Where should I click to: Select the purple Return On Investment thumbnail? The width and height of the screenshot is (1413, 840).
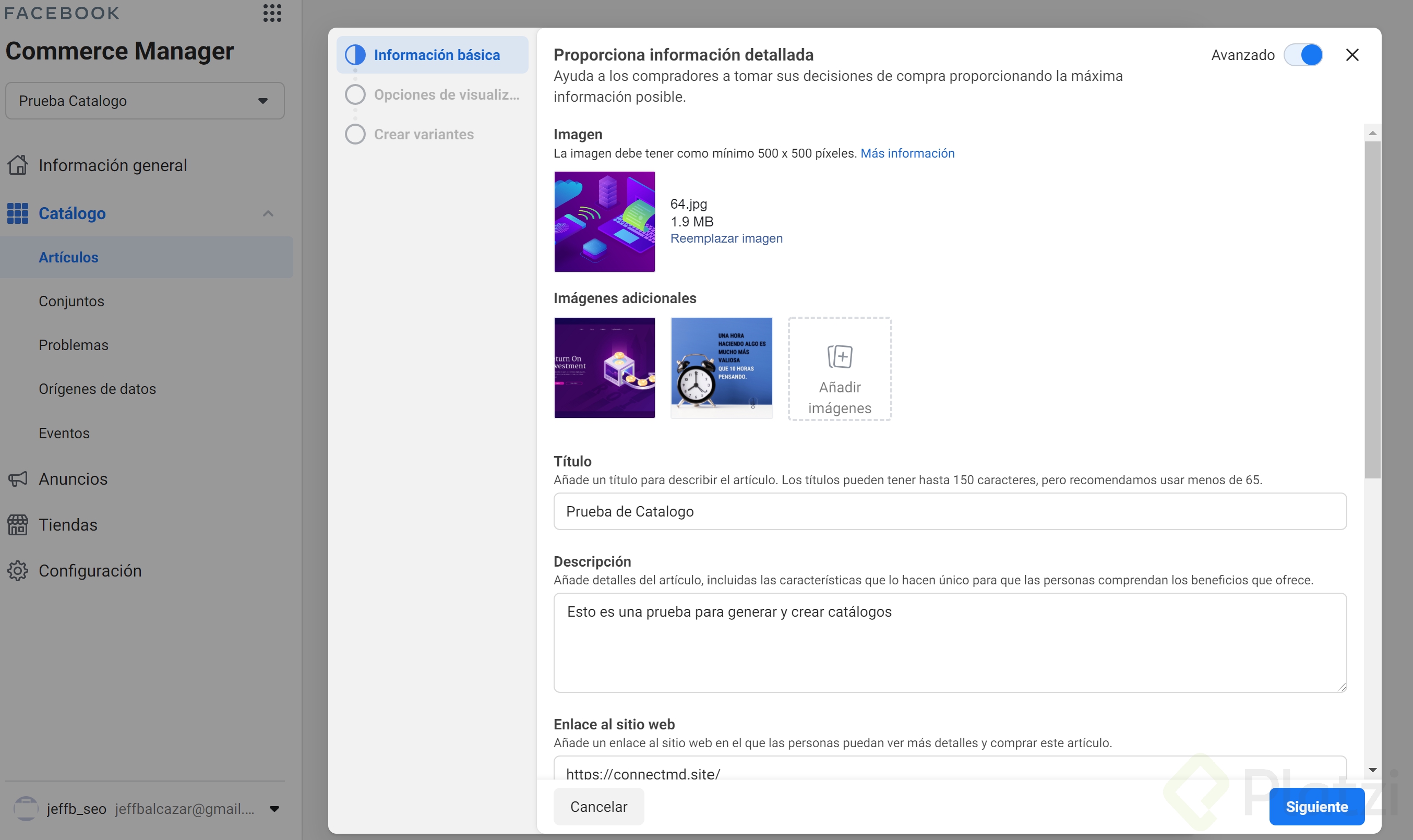(x=604, y=368)
